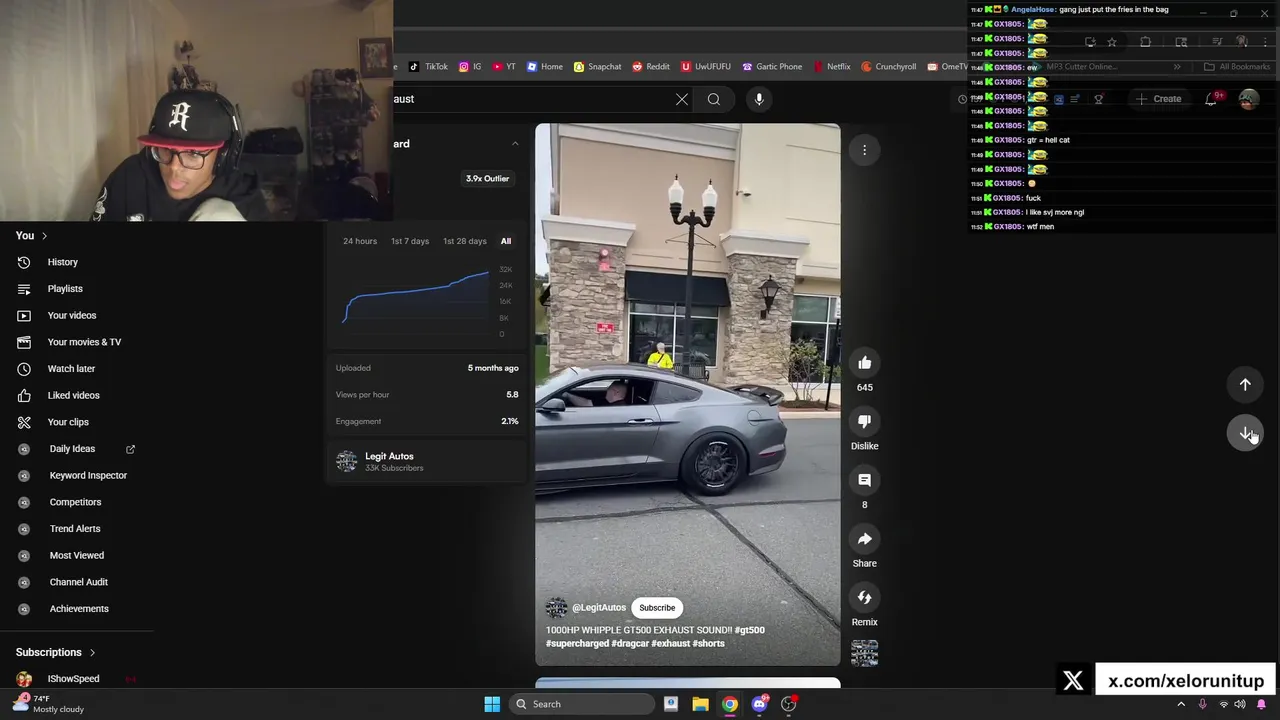
Task: Open @LegitAutos channel handle
Action: pyautogui.click(x=599, y=608)
